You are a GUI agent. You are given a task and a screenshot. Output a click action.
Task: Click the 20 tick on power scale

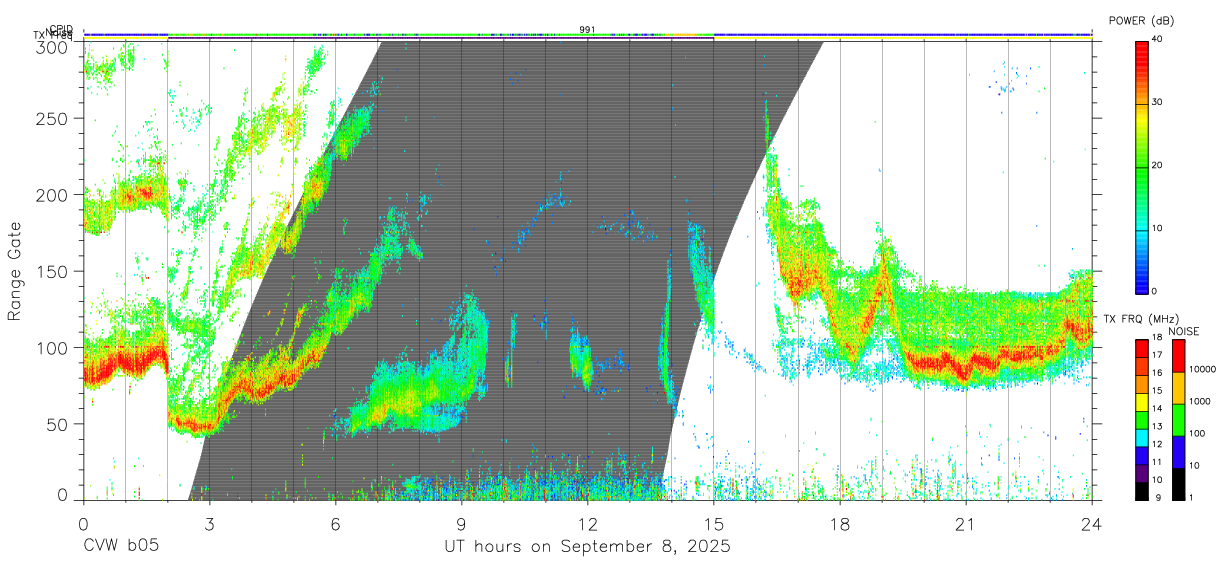point(1158,165)
